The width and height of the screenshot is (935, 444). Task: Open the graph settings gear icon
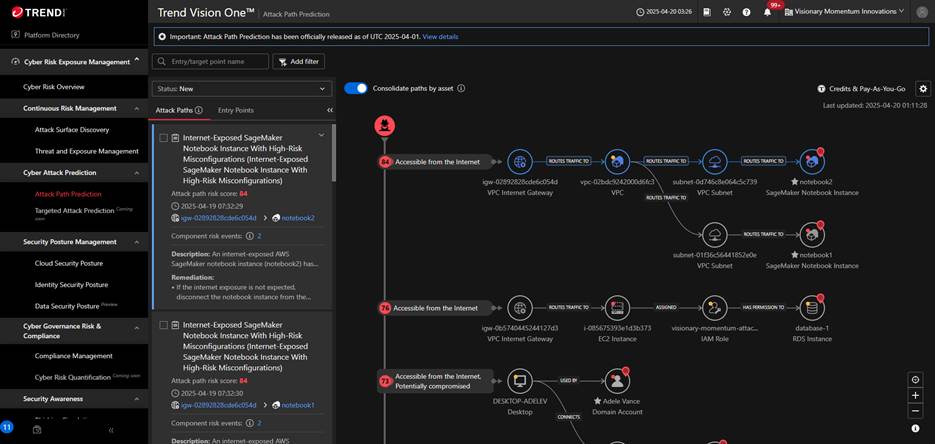(x=923, y=89)
